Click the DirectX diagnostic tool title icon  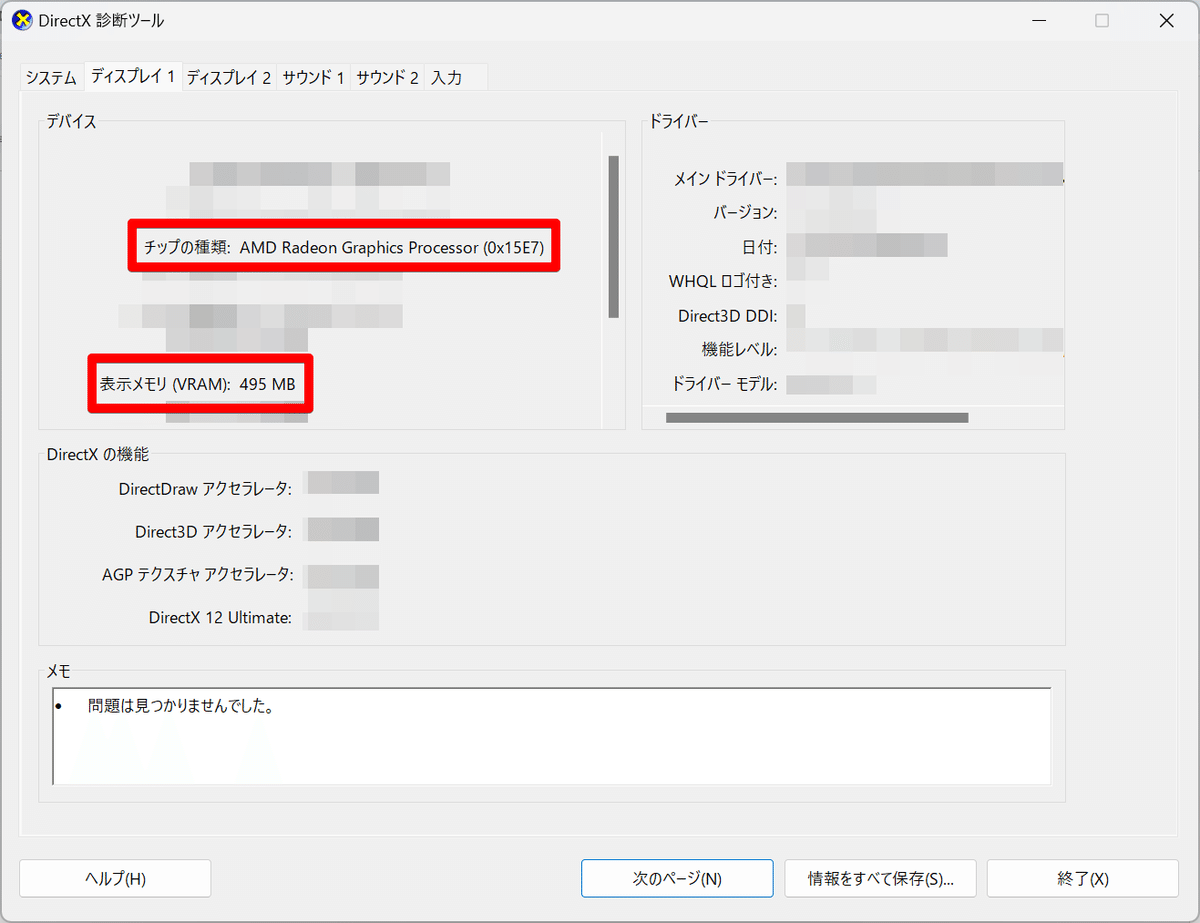pos(21,20)
